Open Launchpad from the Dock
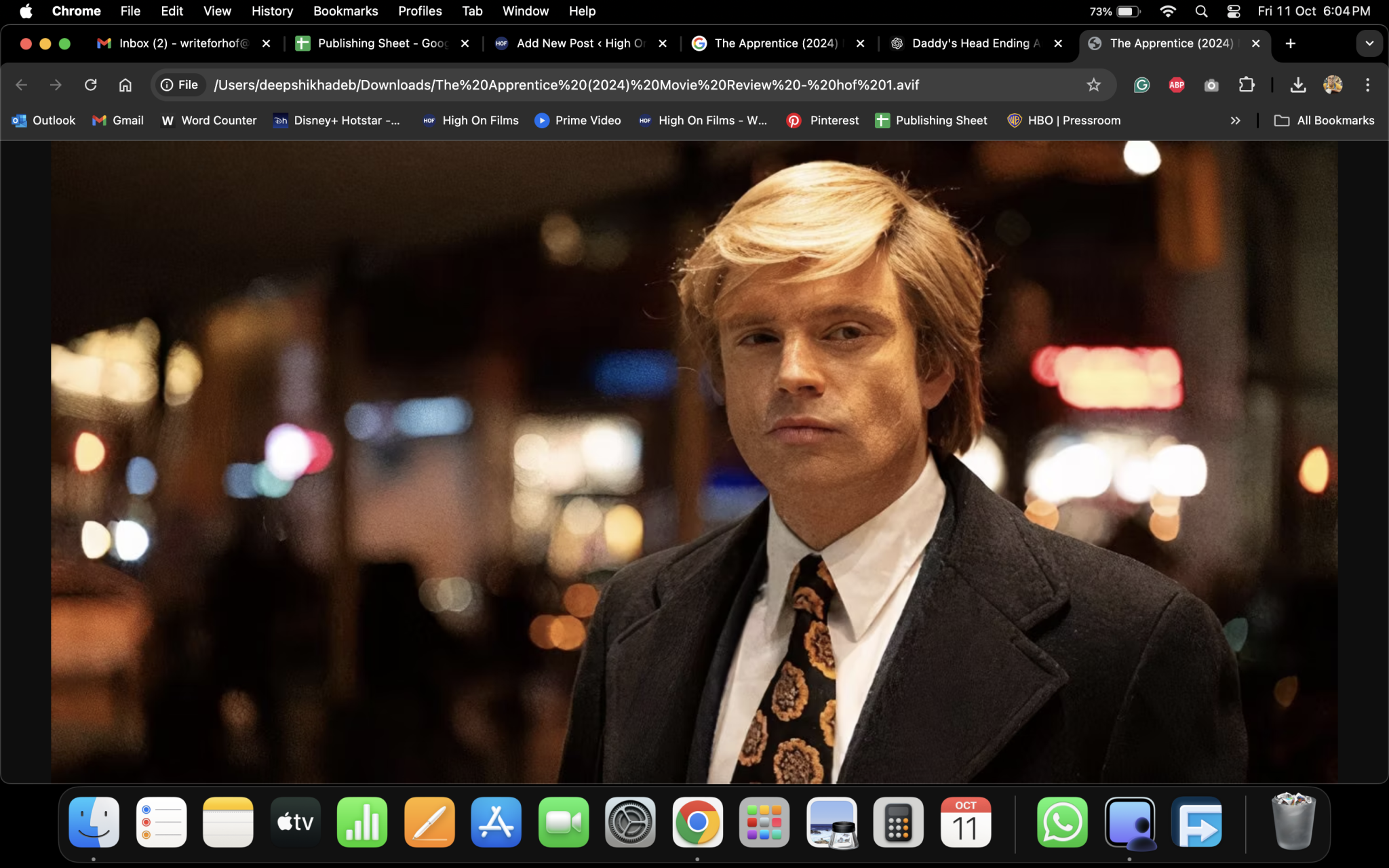 (x=764, y=822)
